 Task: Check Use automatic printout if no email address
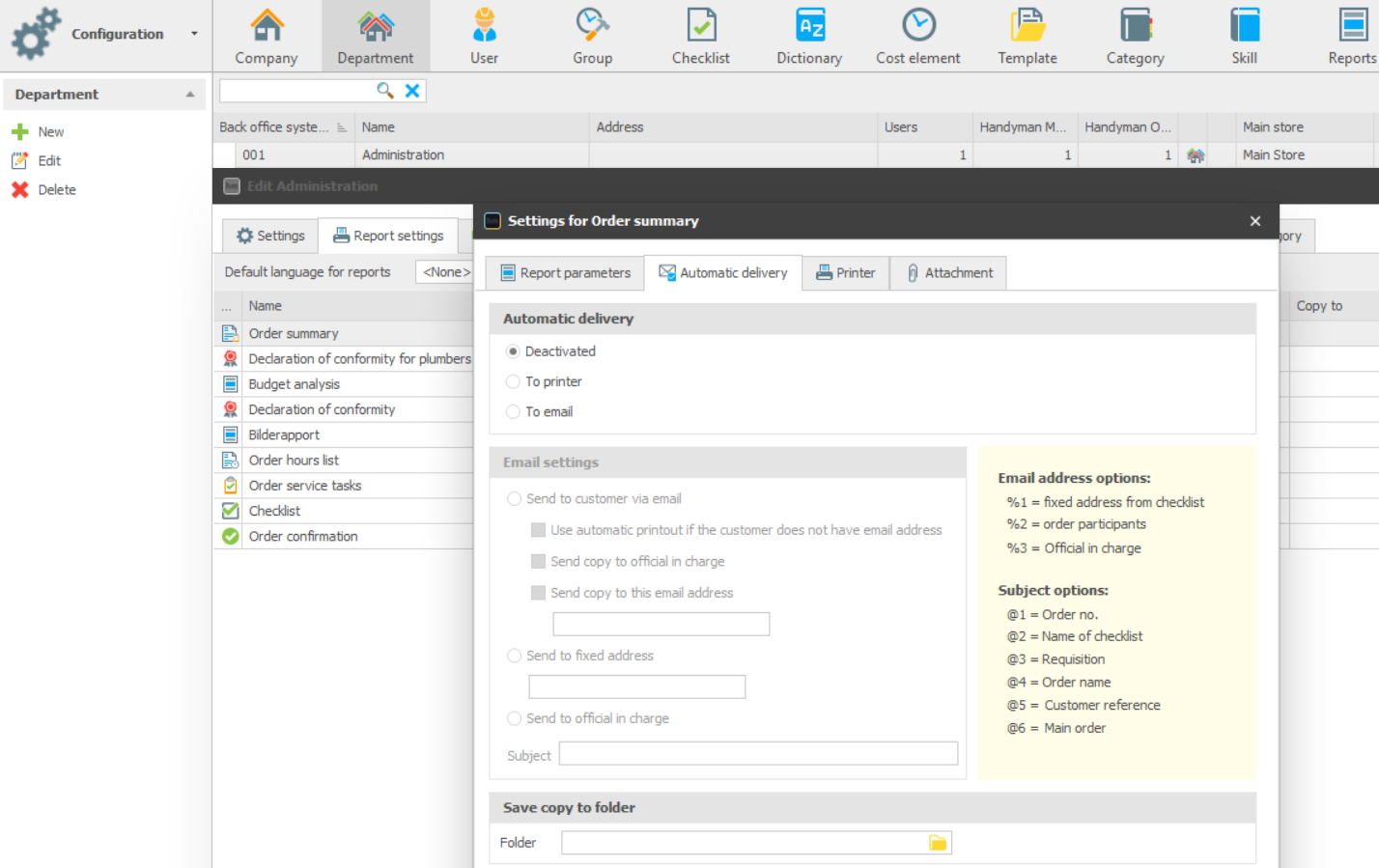click(538, 530)
